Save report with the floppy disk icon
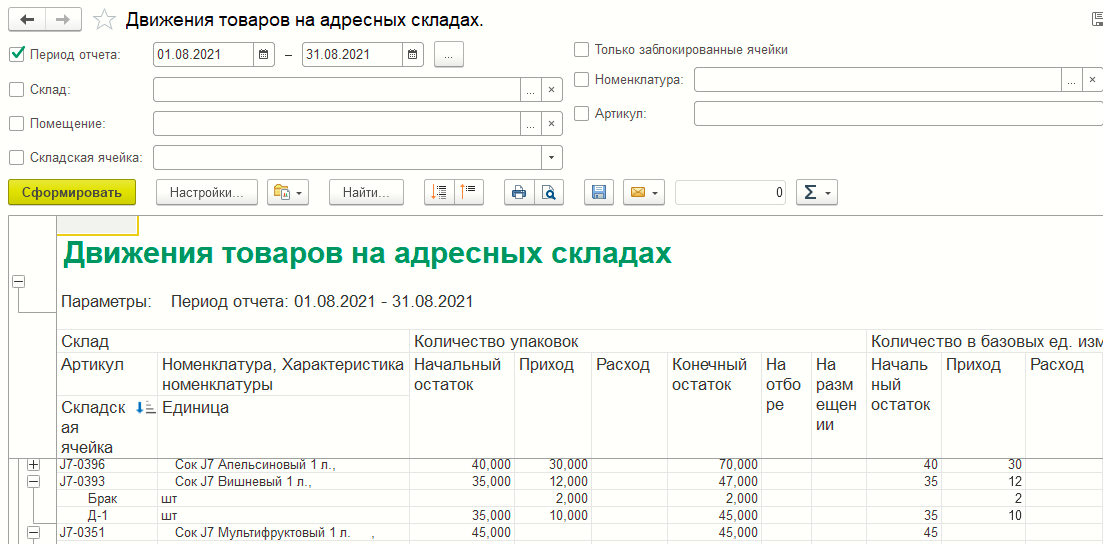 point(599,193)
